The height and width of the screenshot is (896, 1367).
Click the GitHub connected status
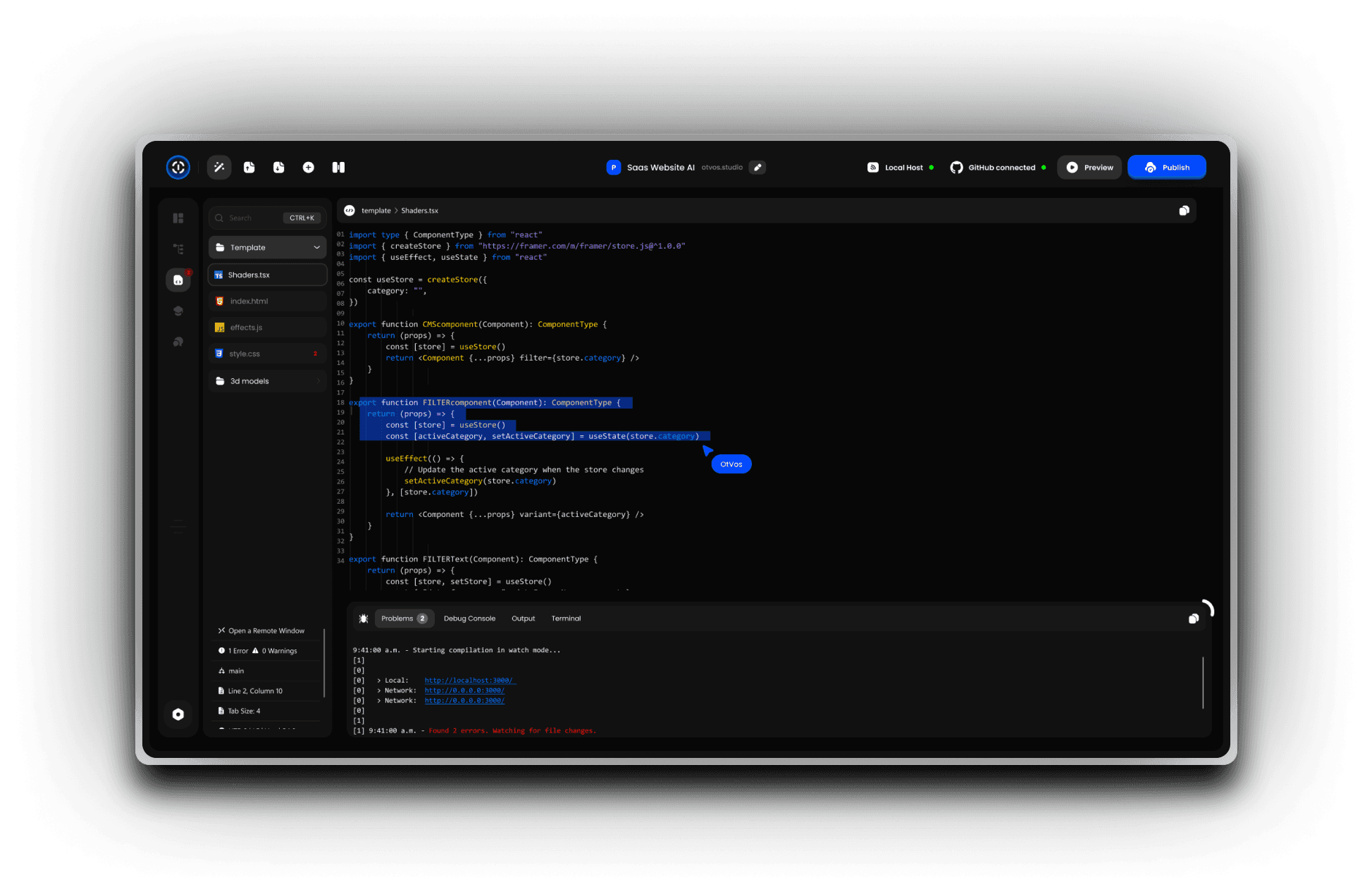point(998,168)
